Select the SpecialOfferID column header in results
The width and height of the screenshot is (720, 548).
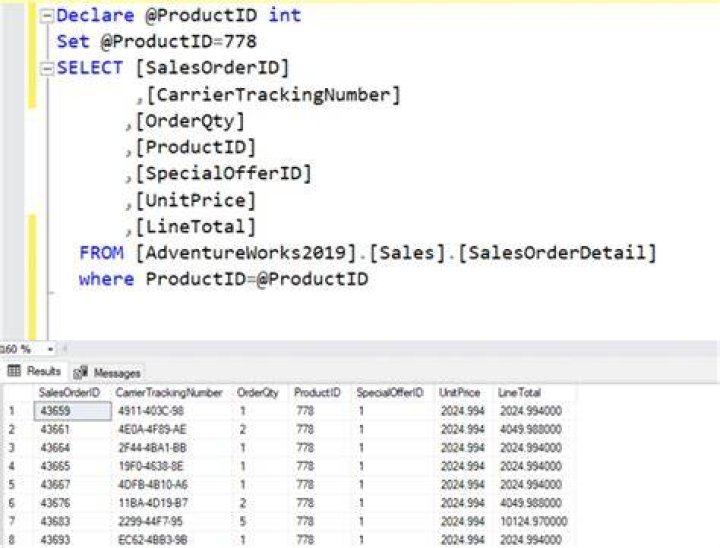point(390,393)
